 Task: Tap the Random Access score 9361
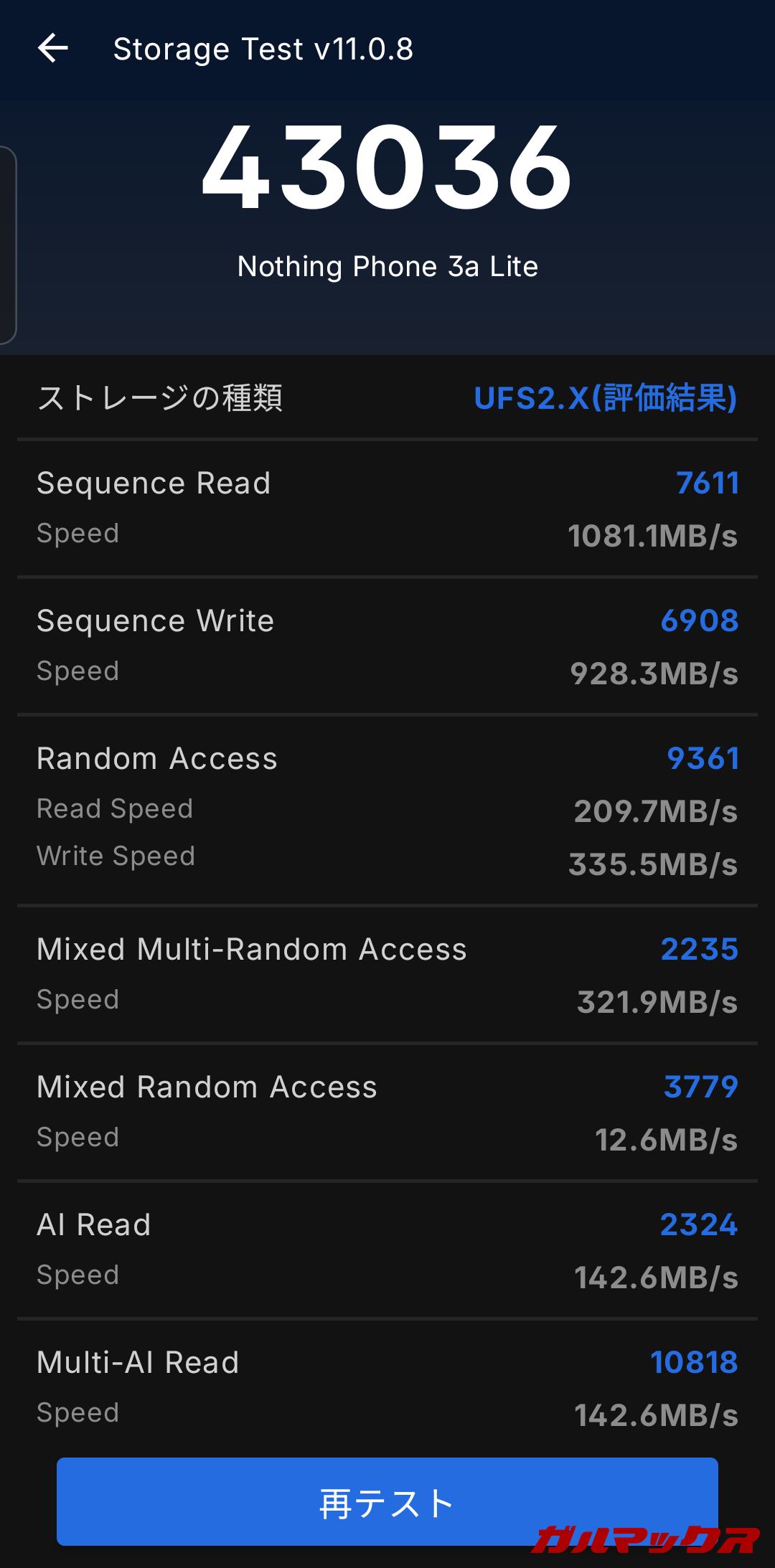[x=703, y=759]
